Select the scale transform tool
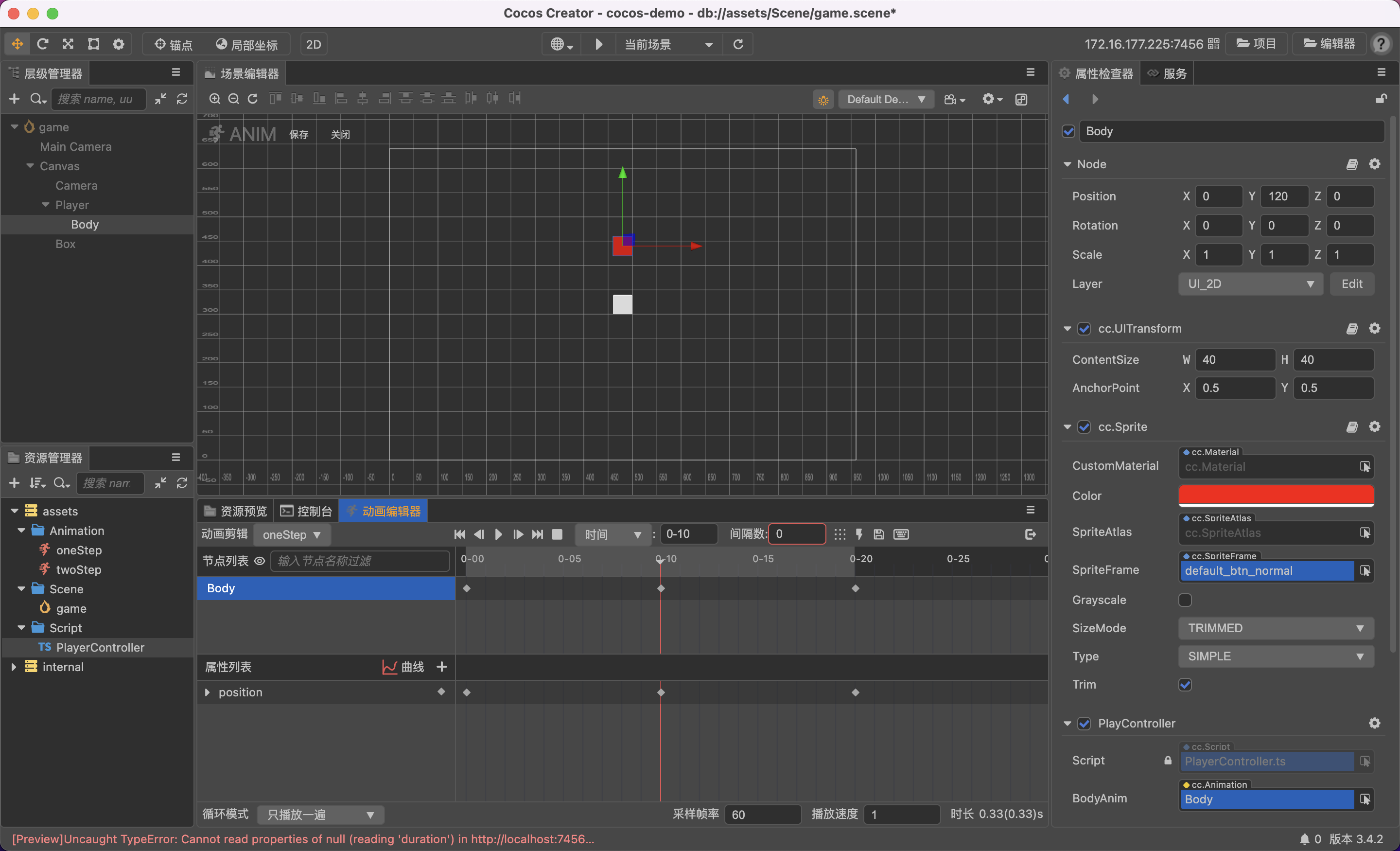Viewport: 1400px width, 851px height. coord(68,44)
